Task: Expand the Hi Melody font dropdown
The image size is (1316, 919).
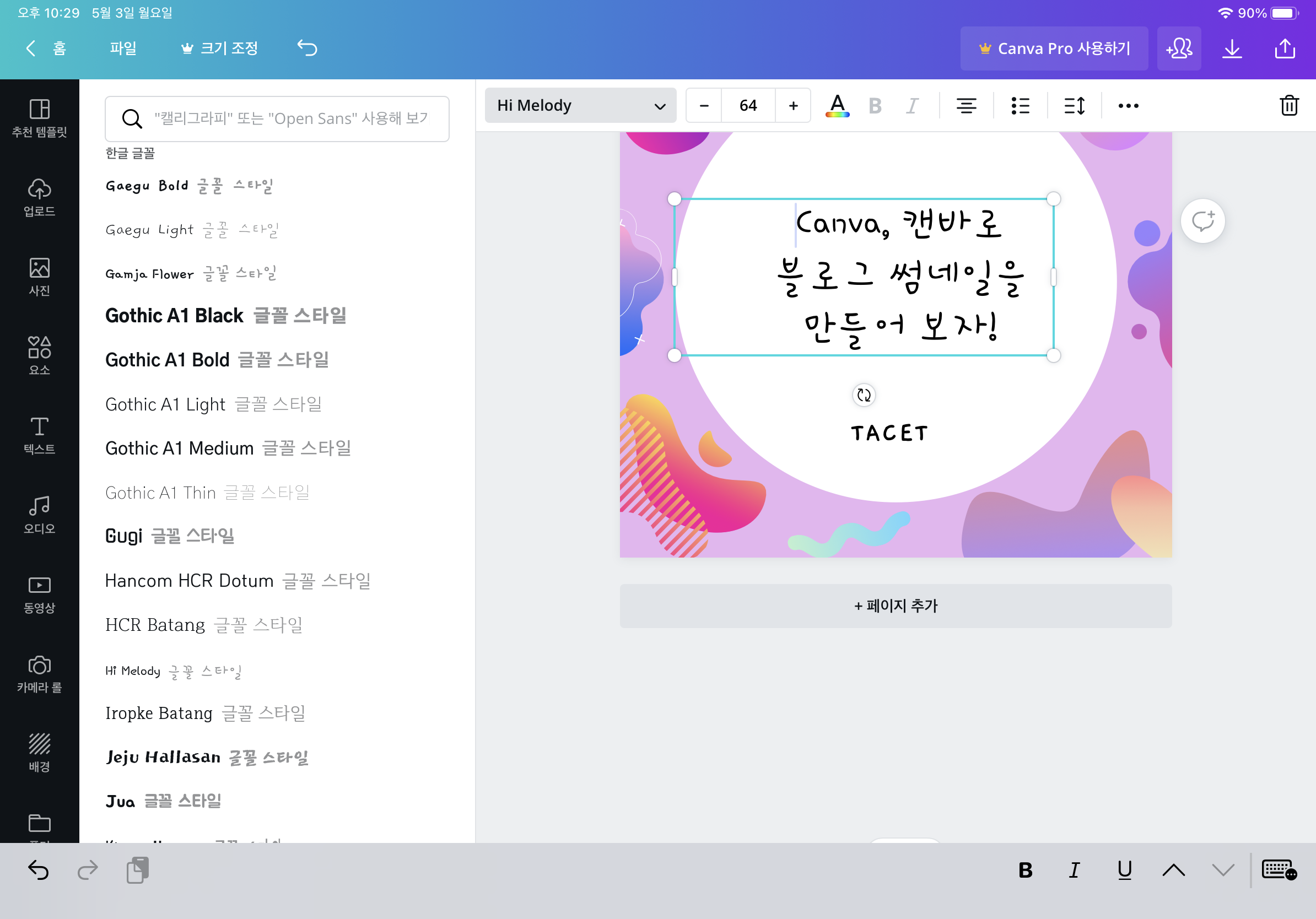Action: [x=580, y=105]
